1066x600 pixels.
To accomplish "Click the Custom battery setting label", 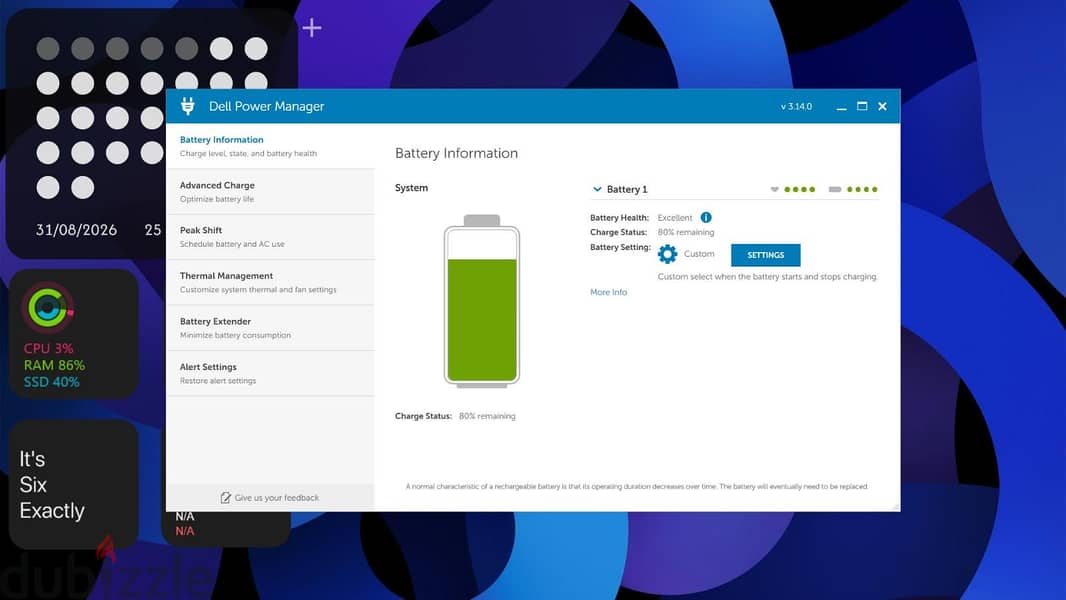I will tap(699, 254).
